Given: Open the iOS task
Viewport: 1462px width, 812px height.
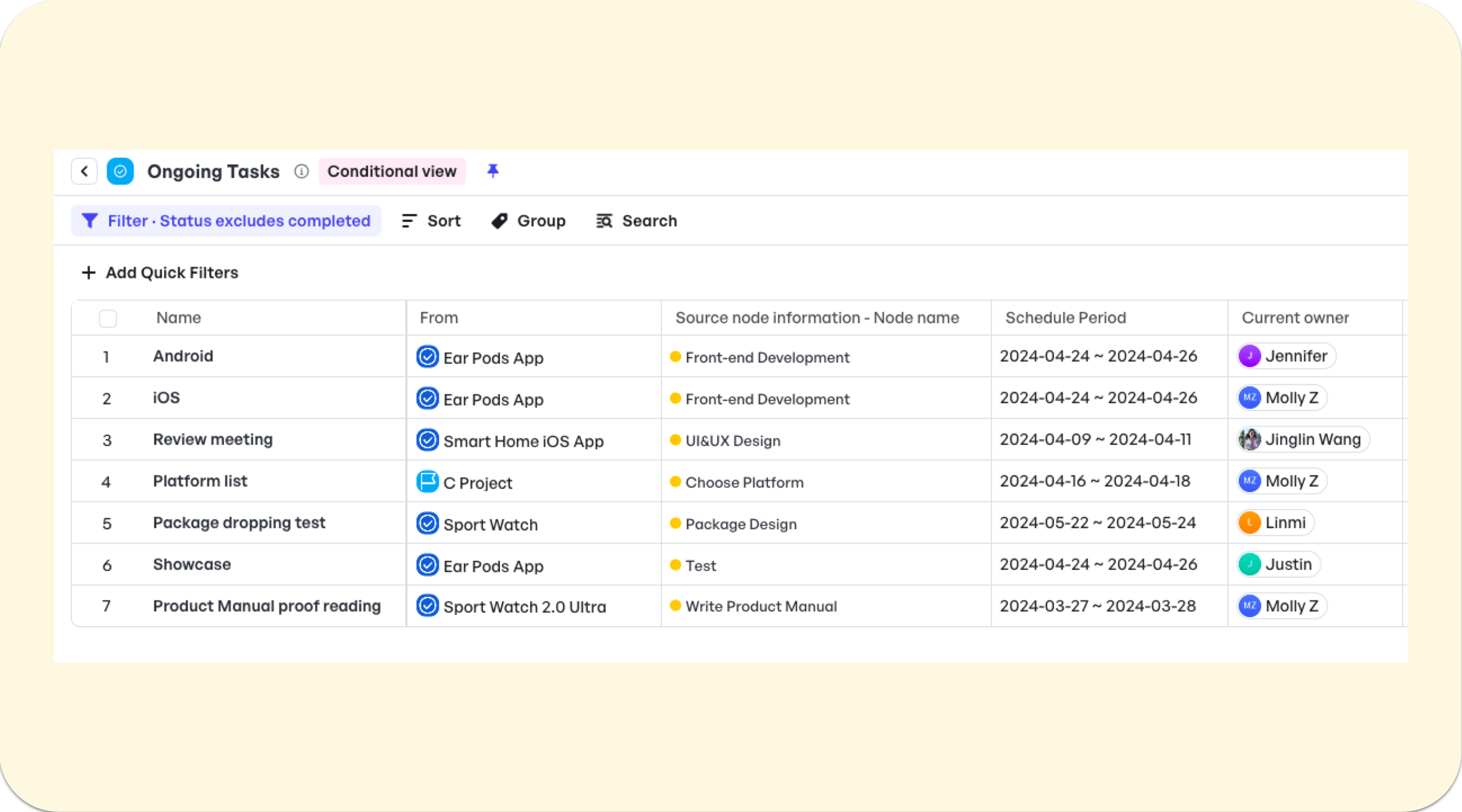Looking at the screenshot, I should 166,398.
